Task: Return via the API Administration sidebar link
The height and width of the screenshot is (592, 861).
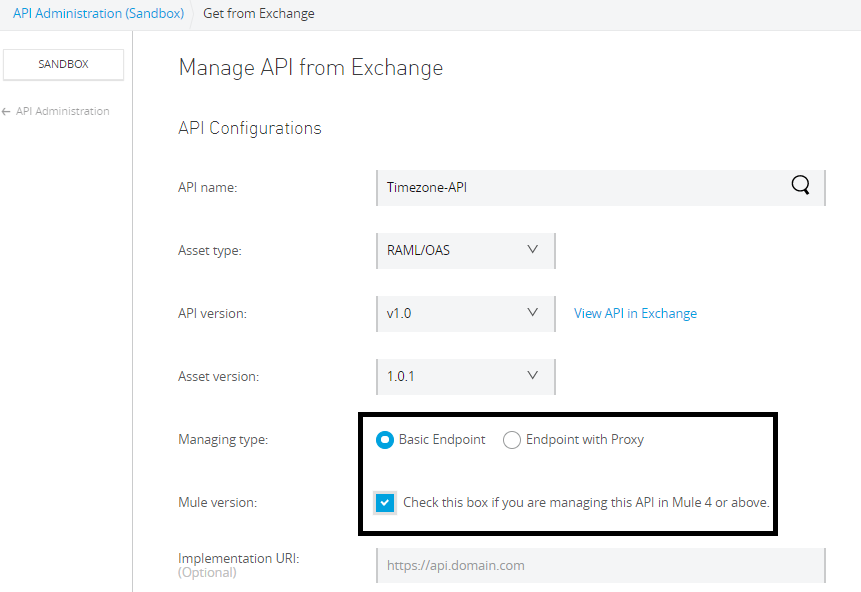Action: (x=62, y=111)
